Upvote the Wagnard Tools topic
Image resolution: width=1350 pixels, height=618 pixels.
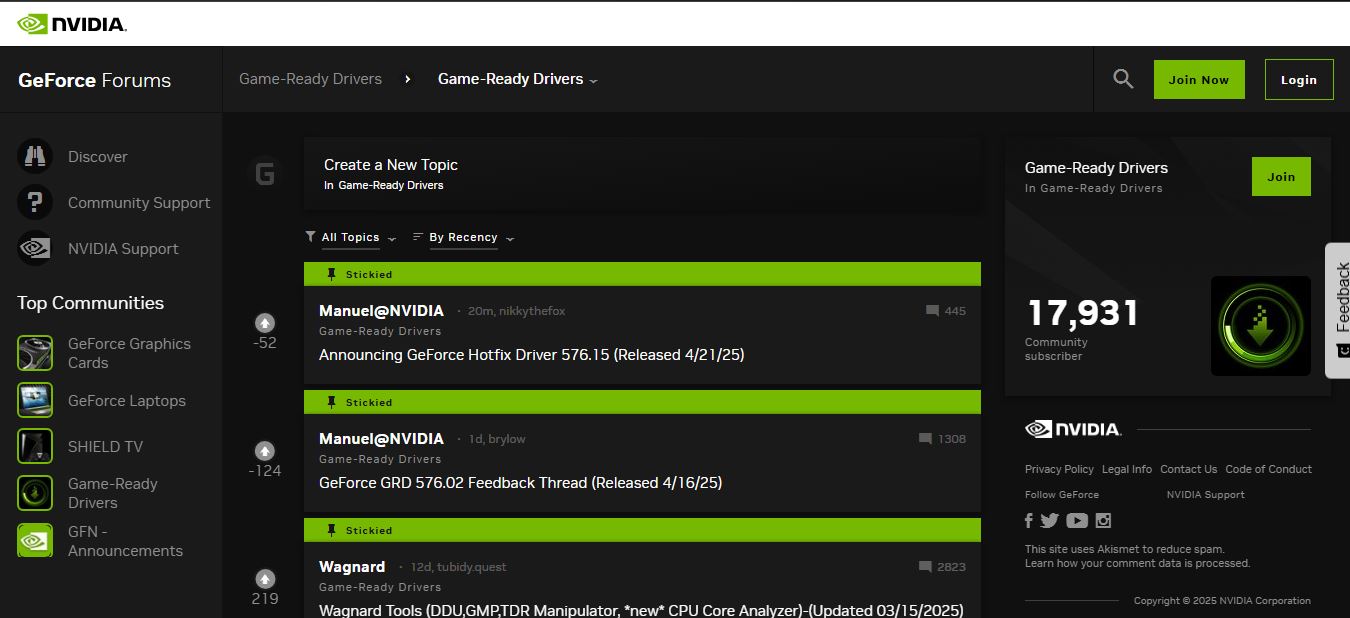[x=265, y=578]
